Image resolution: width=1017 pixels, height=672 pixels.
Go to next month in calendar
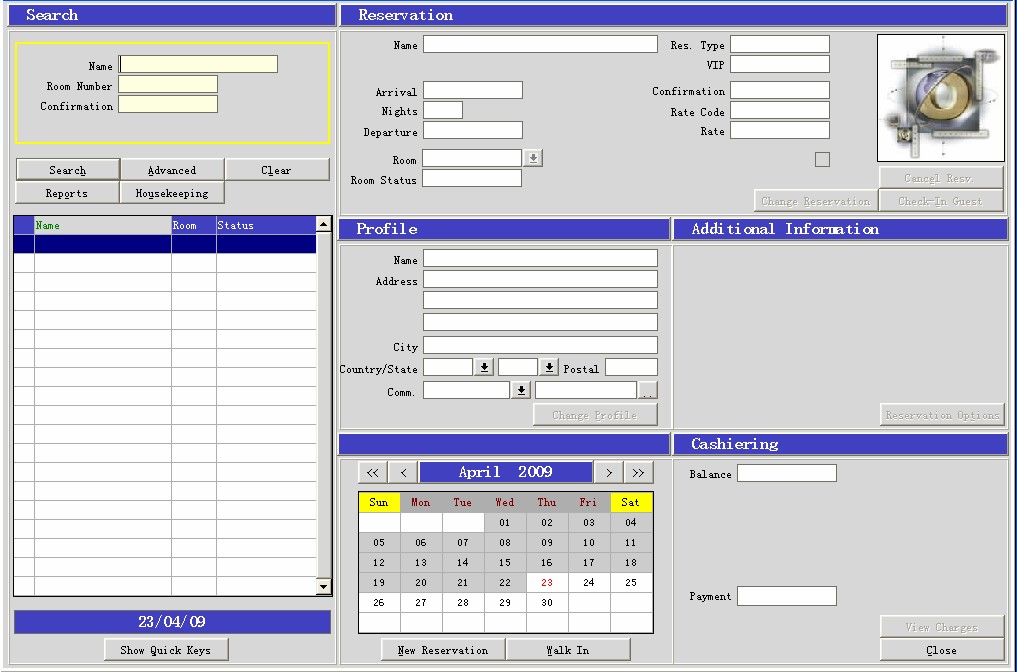608,473
